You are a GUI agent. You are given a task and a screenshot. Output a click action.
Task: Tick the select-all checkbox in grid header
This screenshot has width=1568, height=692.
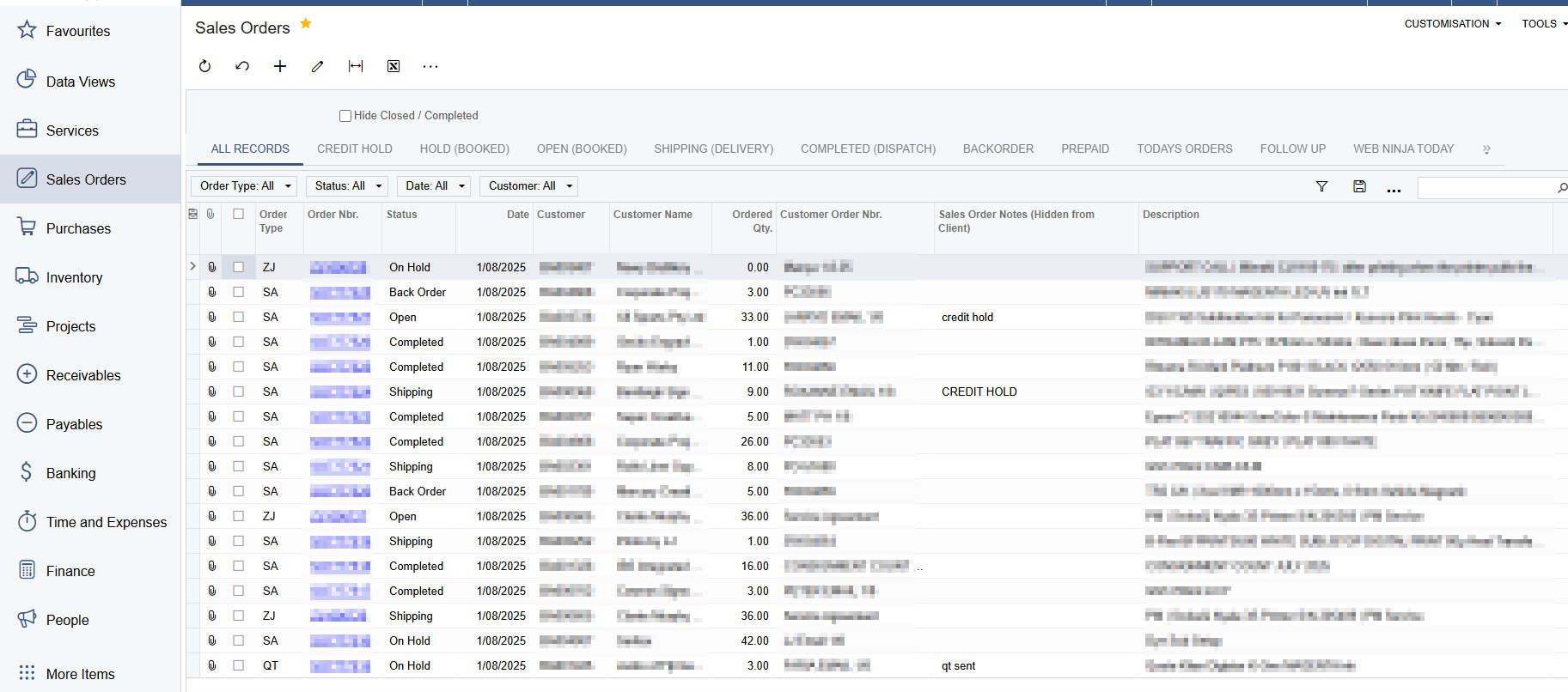(239, 215)
